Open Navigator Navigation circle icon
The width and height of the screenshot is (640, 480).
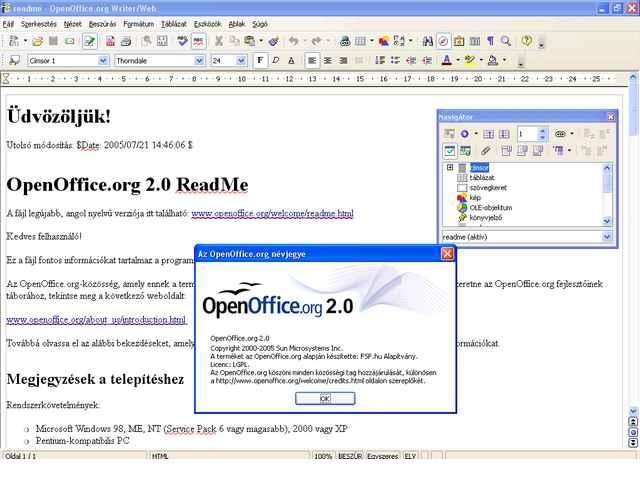(x=465, y=134)
